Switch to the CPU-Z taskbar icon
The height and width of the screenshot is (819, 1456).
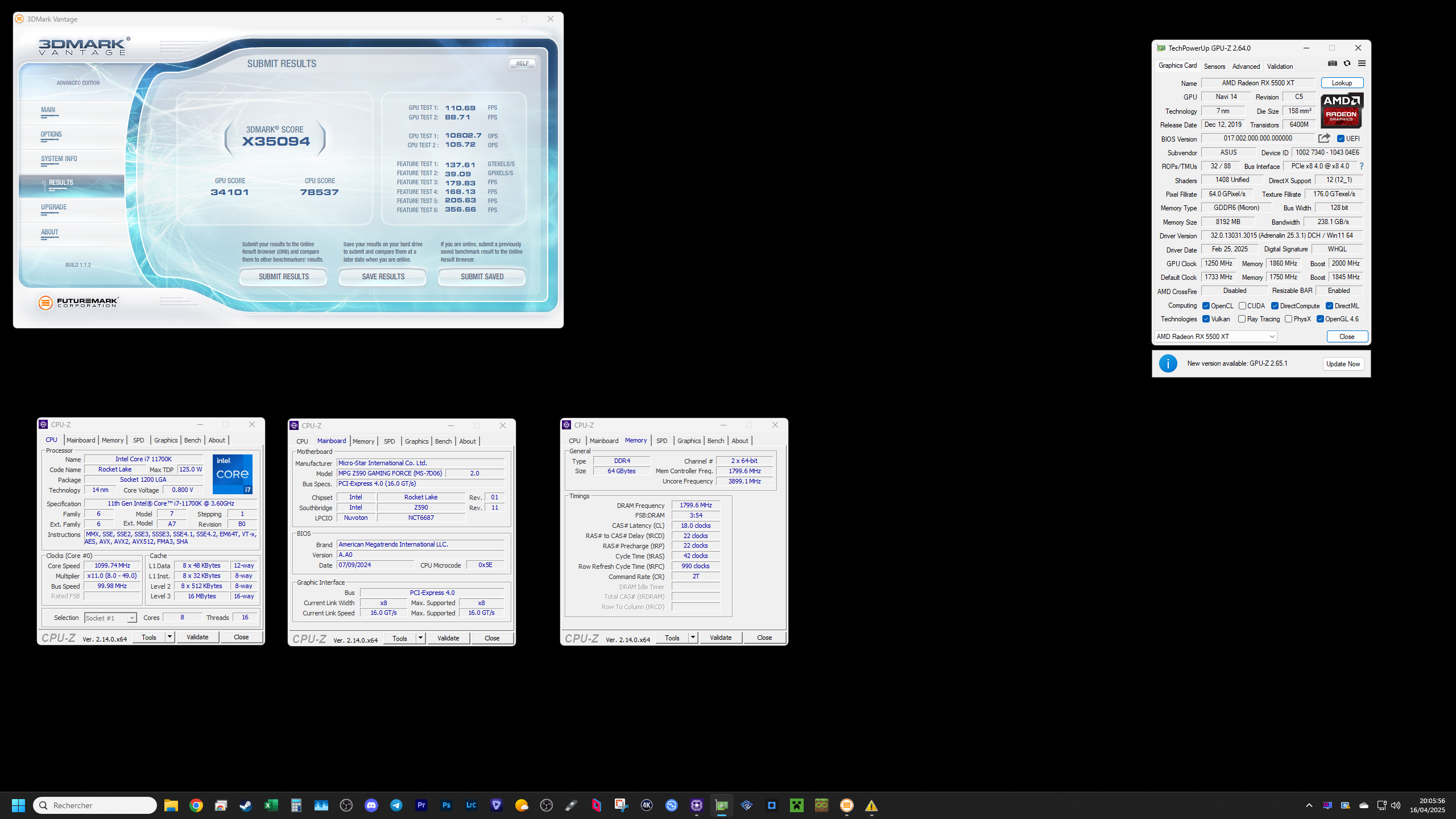tap(697, 805)
